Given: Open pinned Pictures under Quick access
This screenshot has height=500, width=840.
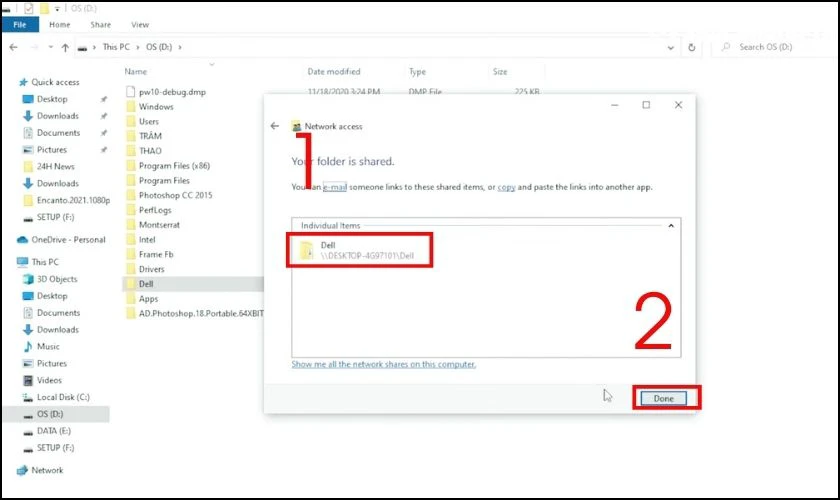Looking at the screenshot, I should [45, 150].
